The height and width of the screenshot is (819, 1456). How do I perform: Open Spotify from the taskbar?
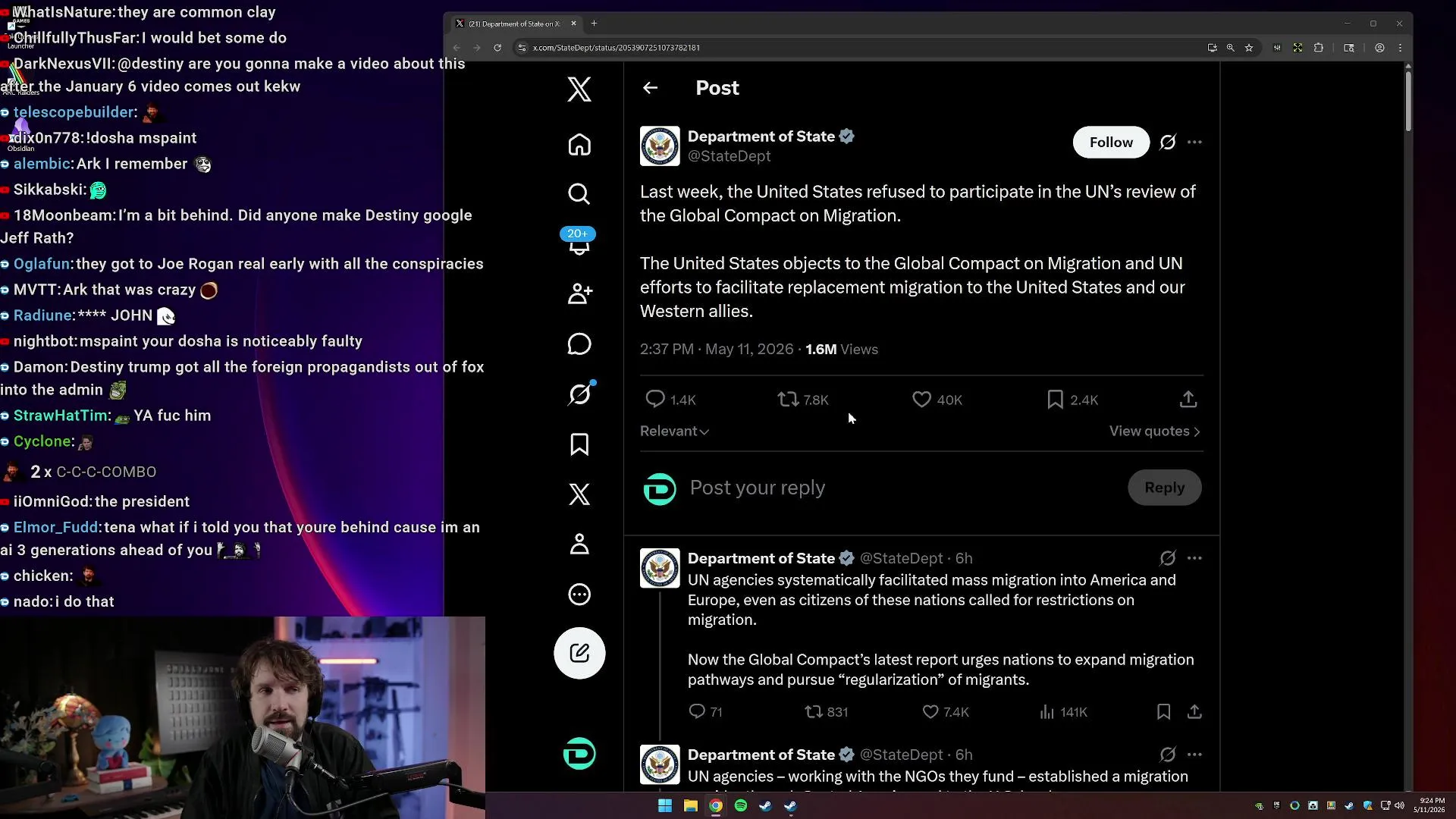pyautogui.click(x=741, y=805)
